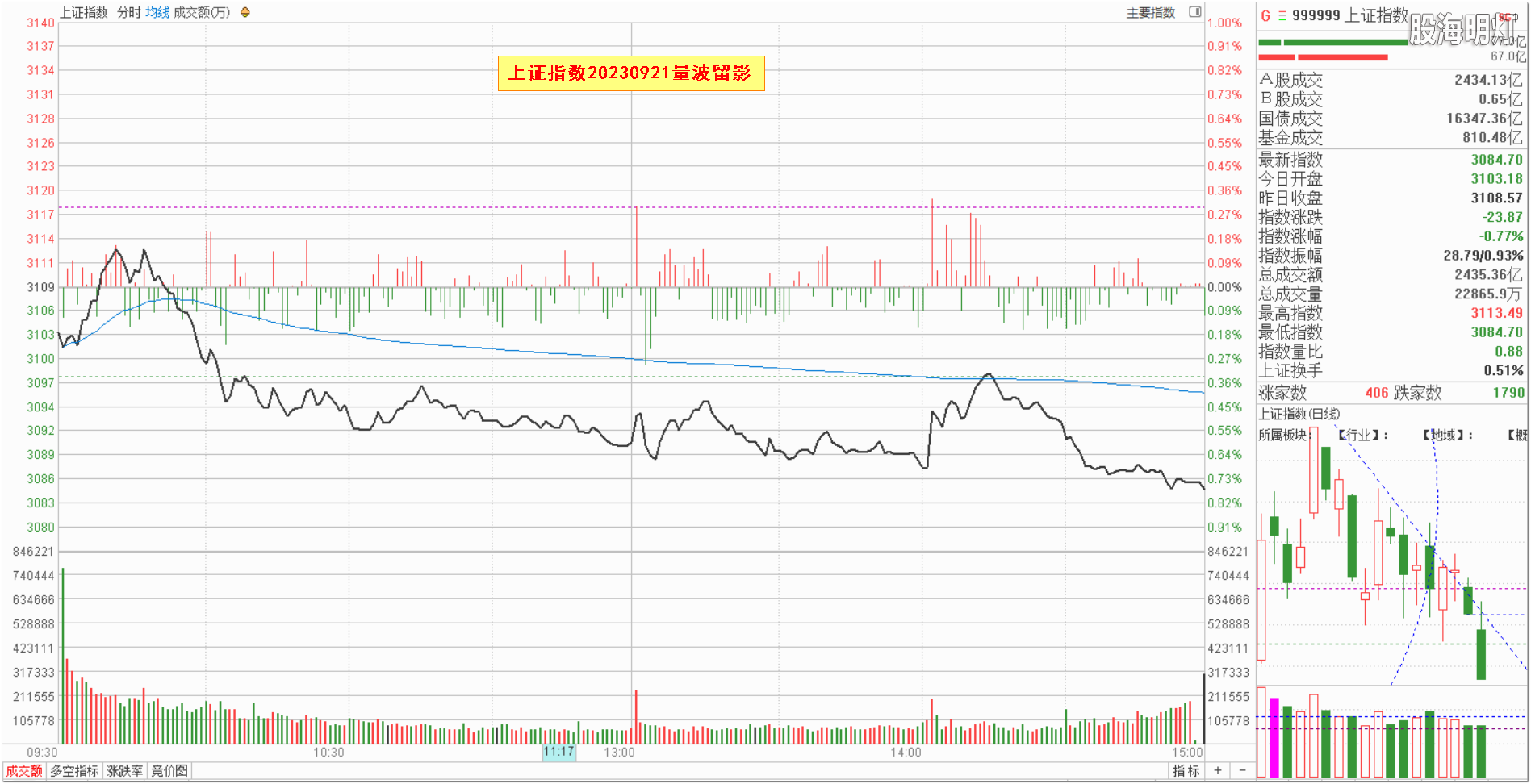The width and height of the screenshot is (1531, 784).
Task: Click the 所属板块 label
Action: (x=1283, y=435)
